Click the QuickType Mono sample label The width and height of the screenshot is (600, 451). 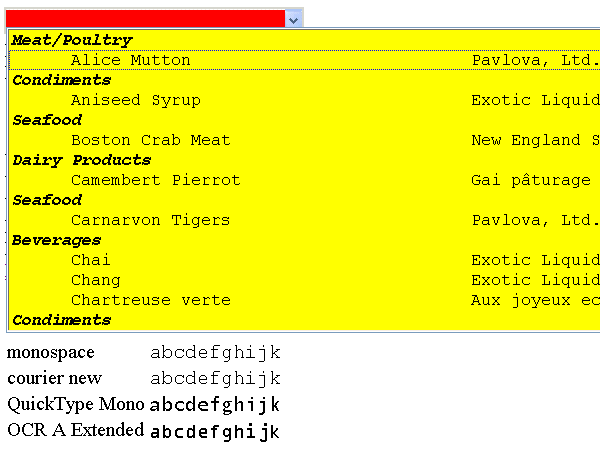coord(76,404)
